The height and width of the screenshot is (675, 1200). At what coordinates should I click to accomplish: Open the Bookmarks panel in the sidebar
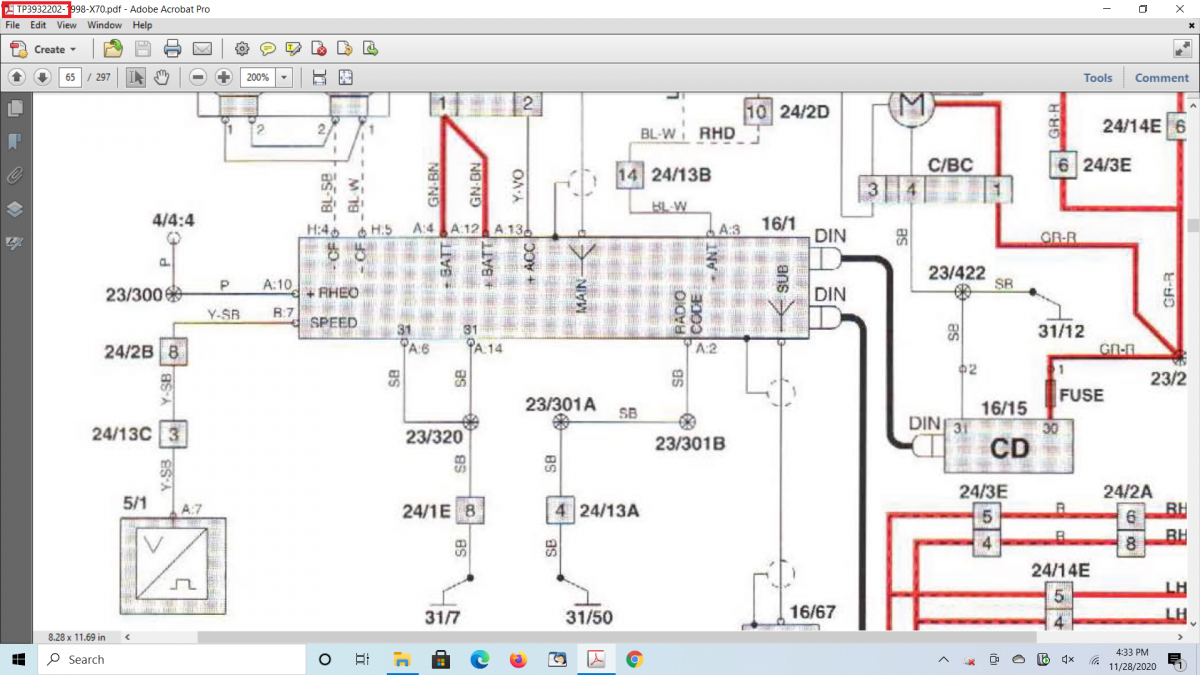[x=15, y=142]
